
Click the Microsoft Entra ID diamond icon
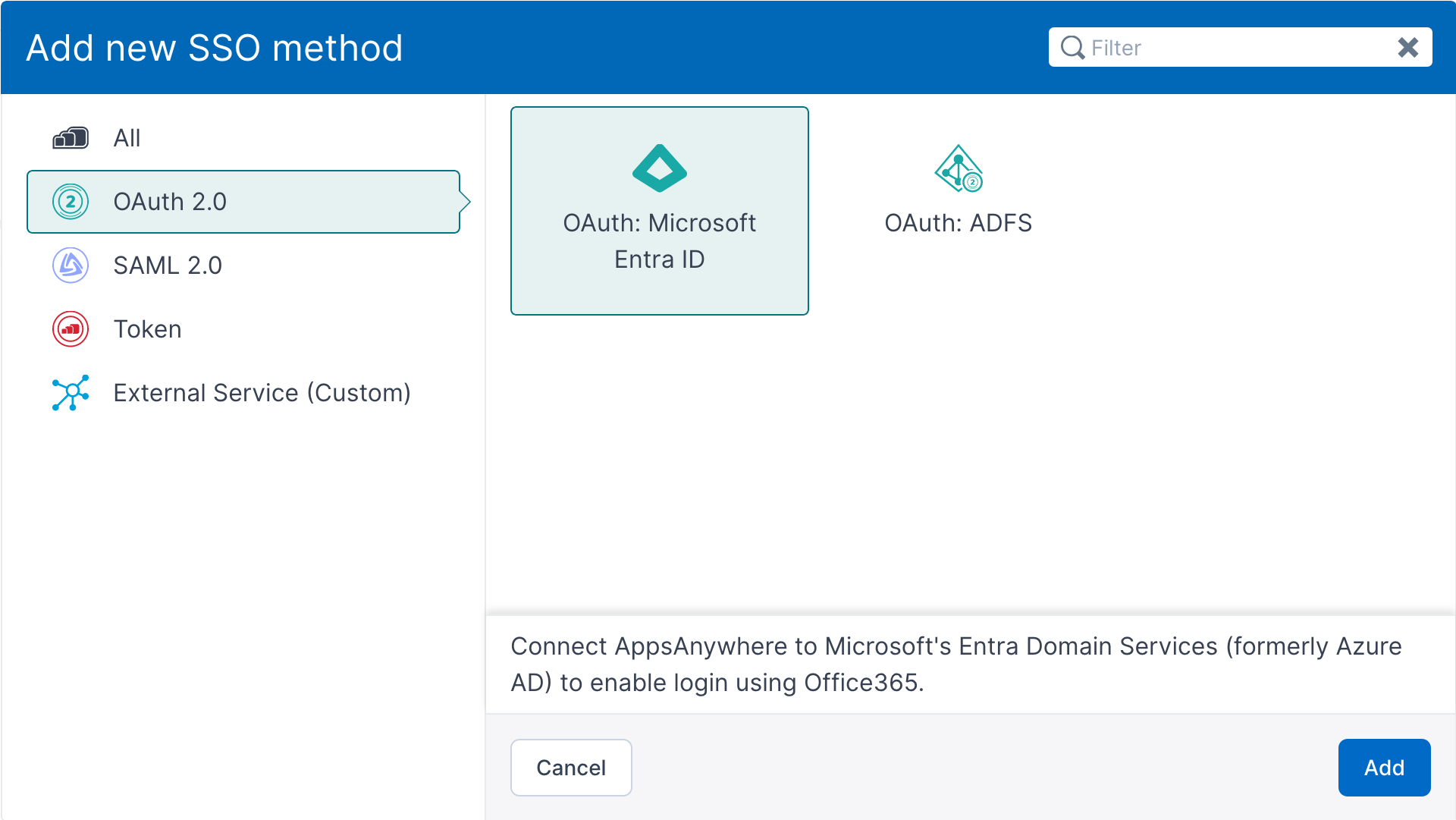tap(659, 168)
